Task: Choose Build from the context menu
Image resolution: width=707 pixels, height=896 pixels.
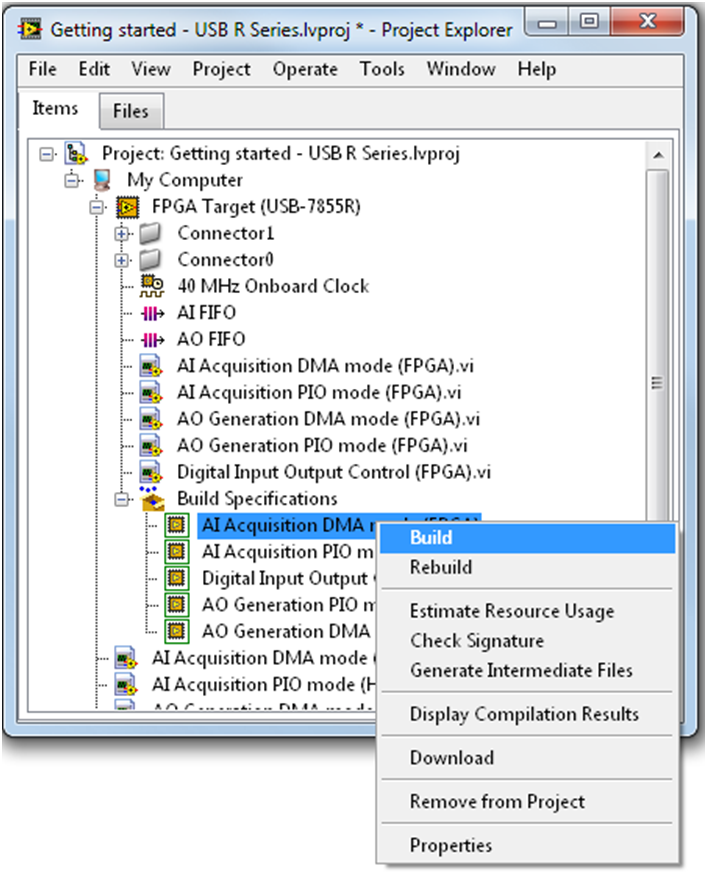Action: pyautogui.click(x=431, y=537)
